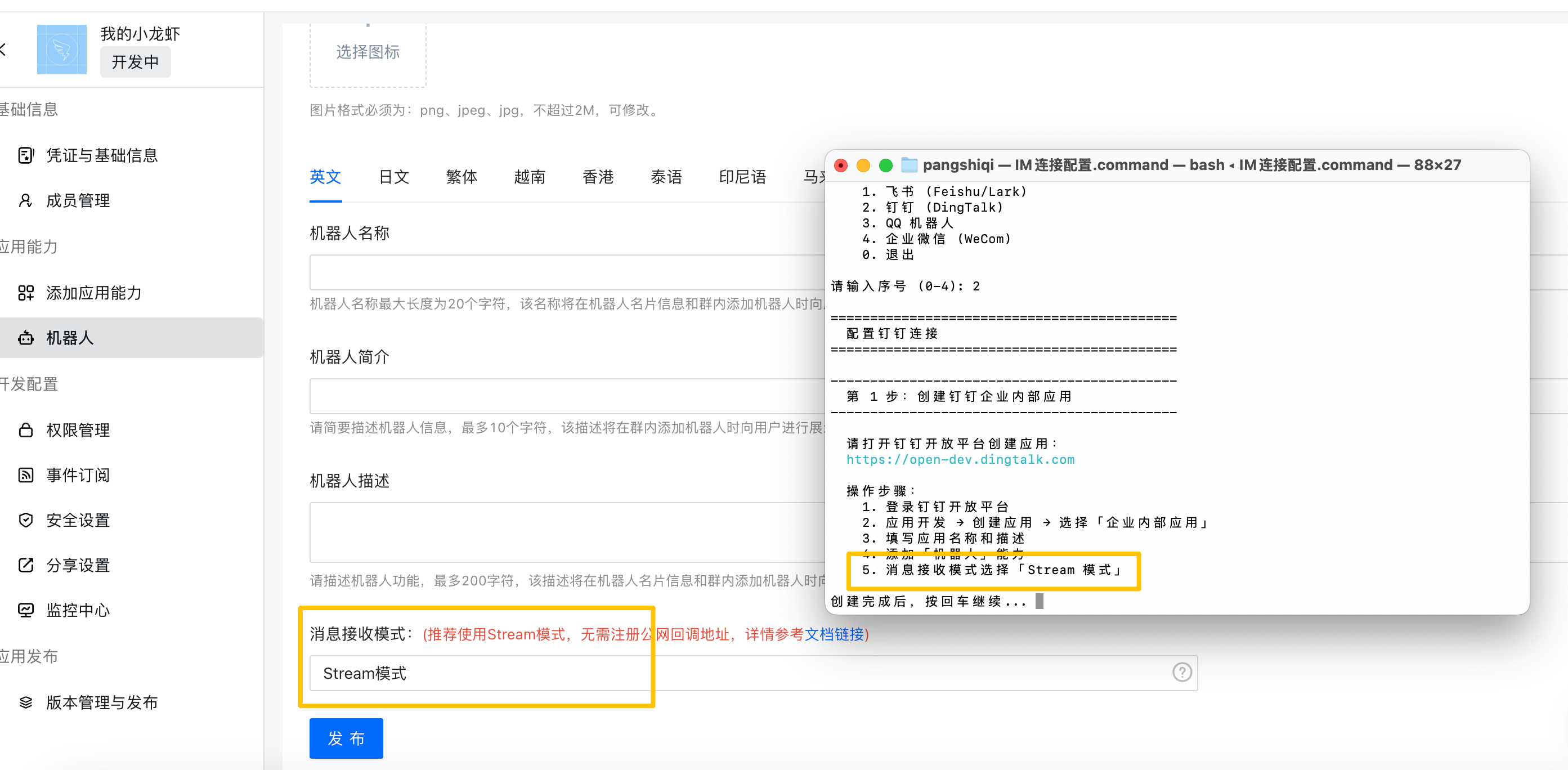
Task: Switch to the 繁体 language tab
Action: tap(462, 177)
